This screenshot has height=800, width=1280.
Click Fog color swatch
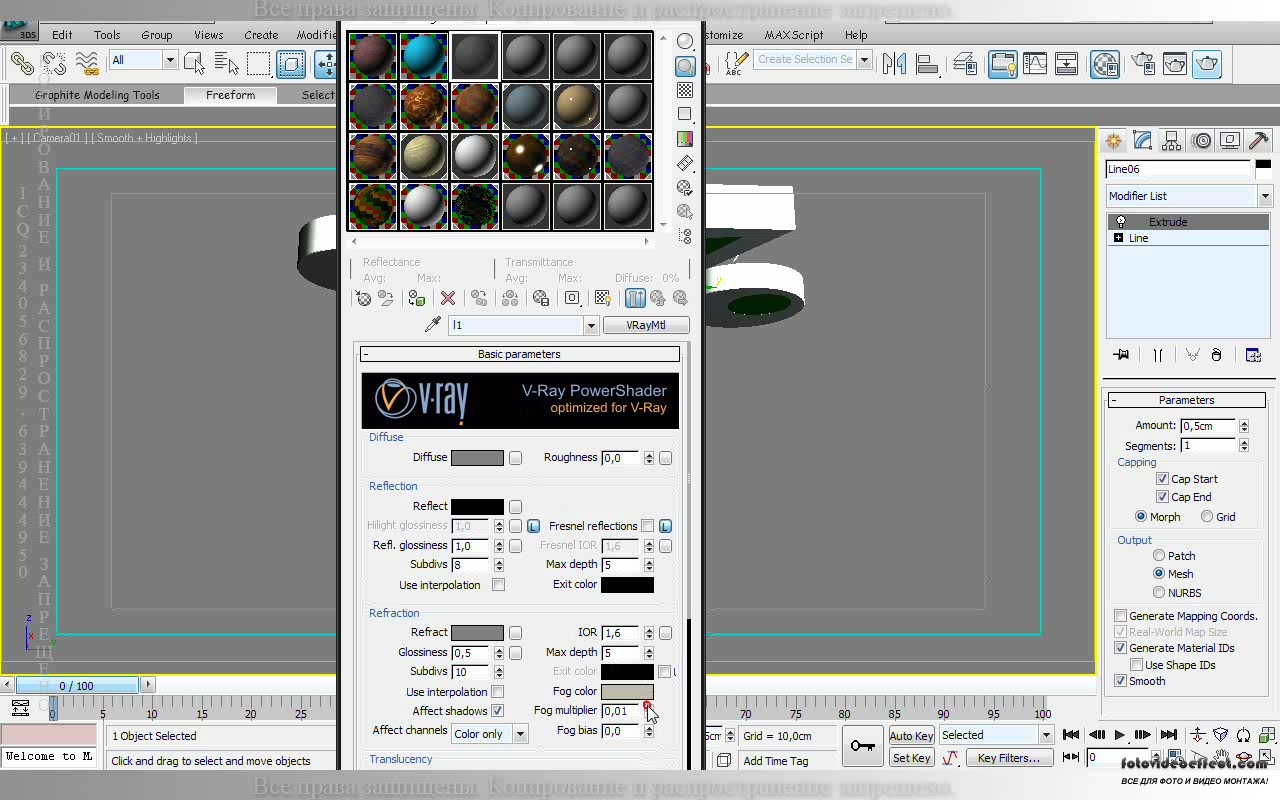pos(627,692)
